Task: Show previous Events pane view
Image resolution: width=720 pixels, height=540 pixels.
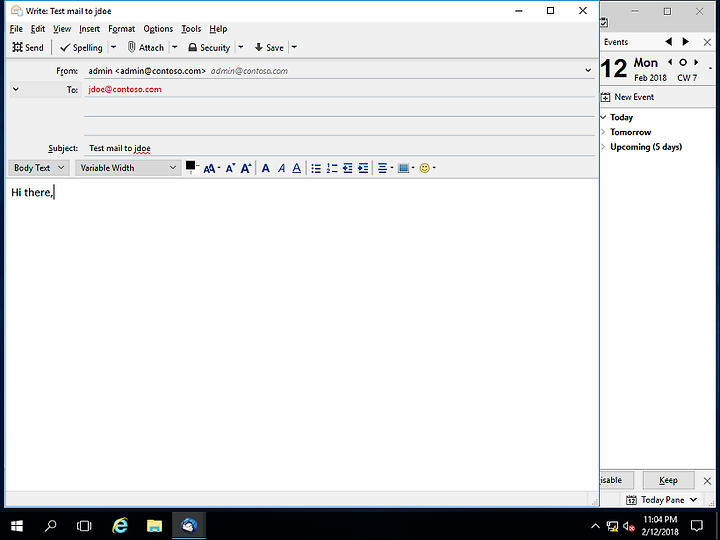Action: click(x=669, y=42)
